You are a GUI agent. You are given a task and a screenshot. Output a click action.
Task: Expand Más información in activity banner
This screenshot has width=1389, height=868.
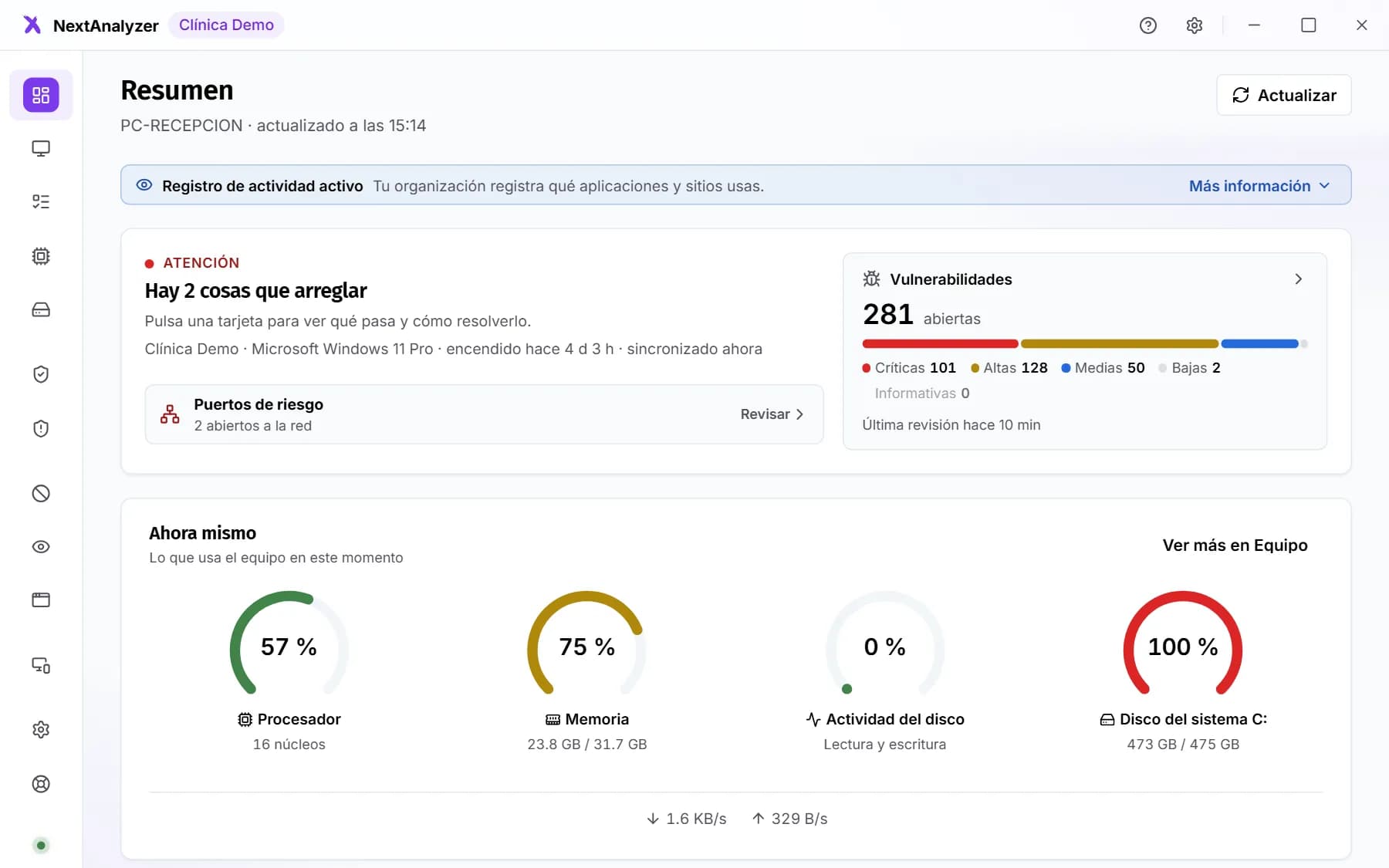1259,186
